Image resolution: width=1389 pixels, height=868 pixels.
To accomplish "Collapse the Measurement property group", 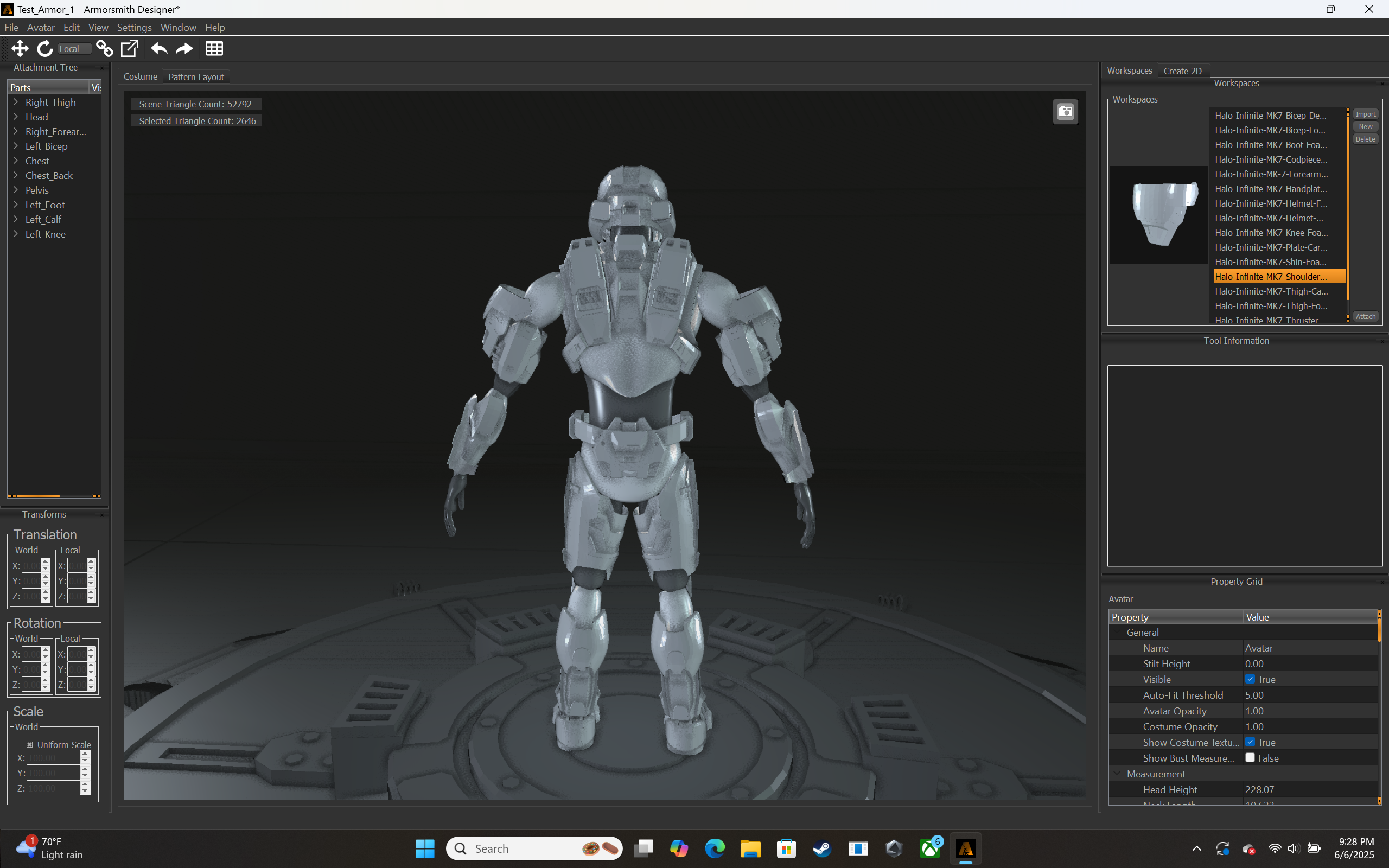I will 1117,774.
